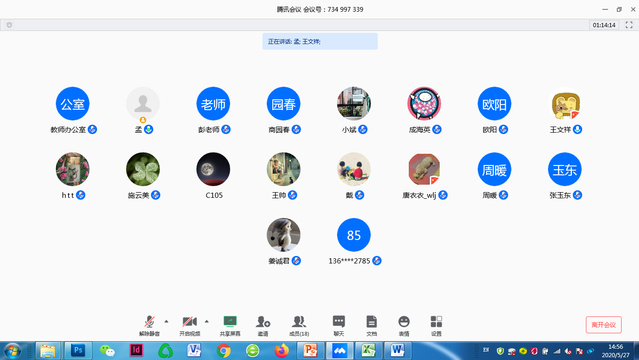Viewport: 639px width, 360px height.
Task: Open the Windows Start menu
Action: [x=12, y=351]
